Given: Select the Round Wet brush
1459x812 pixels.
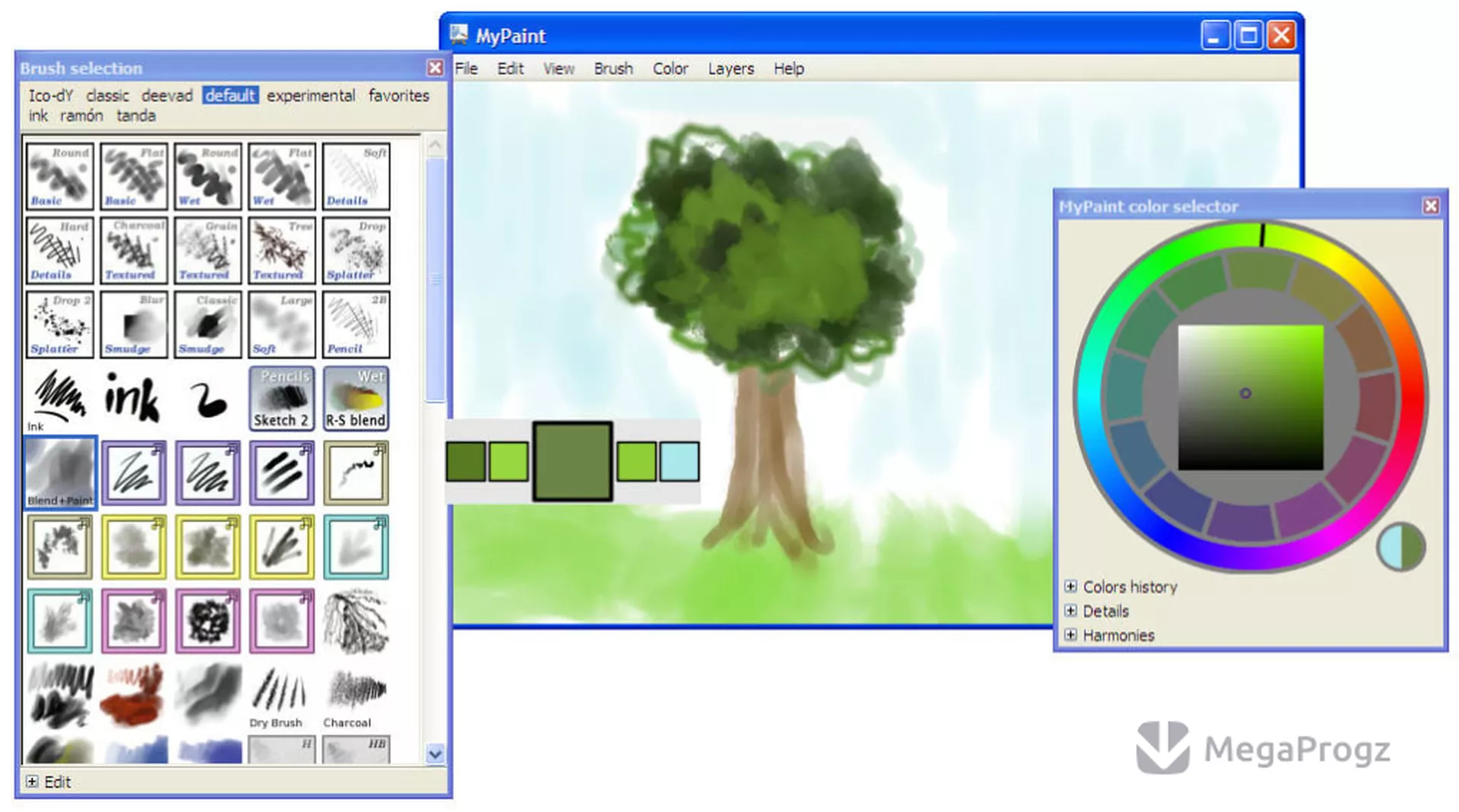Looking at the screenshot, I should pos(207,176).
